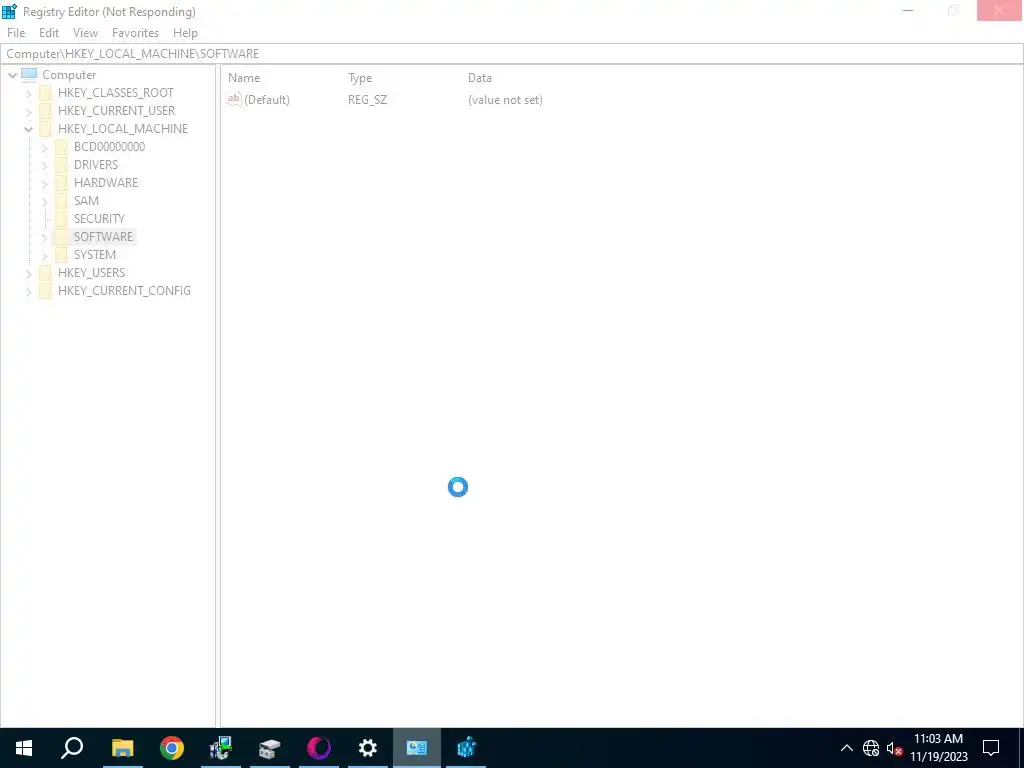Select the SOFTWARE key label
1024x768 pixels.
(x=103, y=236)
